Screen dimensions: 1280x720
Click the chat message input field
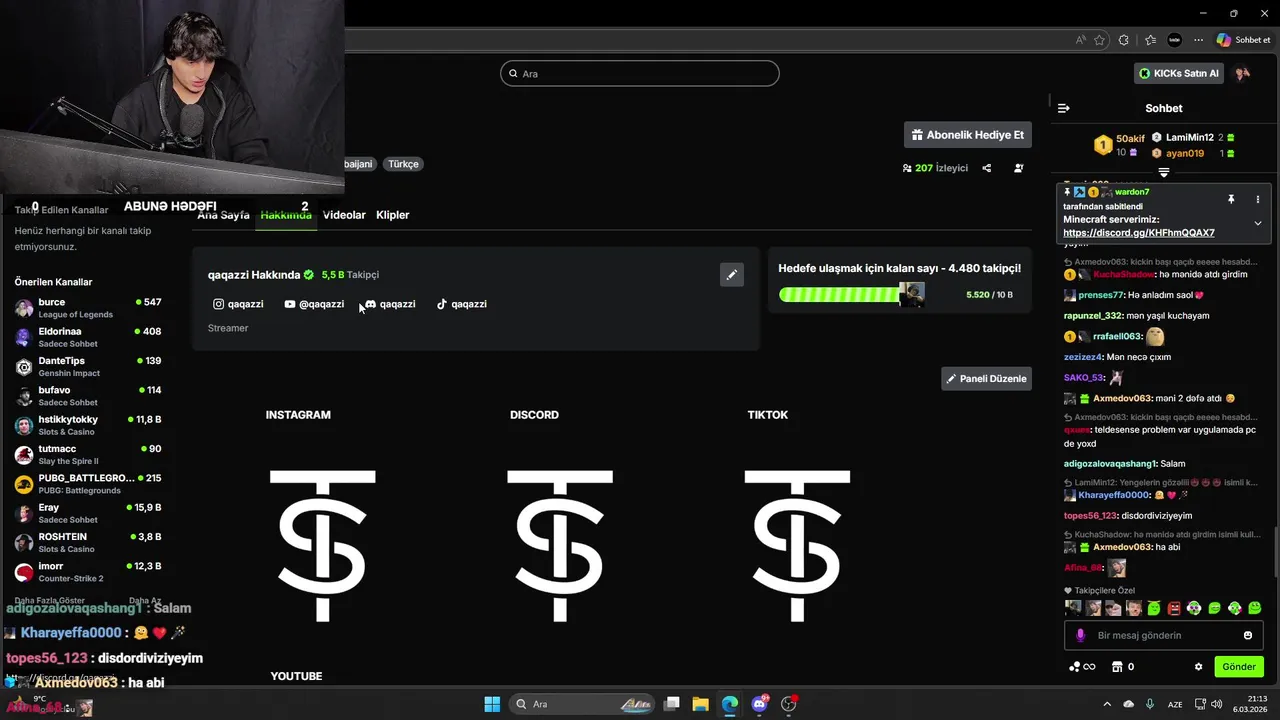point(1163,635)
